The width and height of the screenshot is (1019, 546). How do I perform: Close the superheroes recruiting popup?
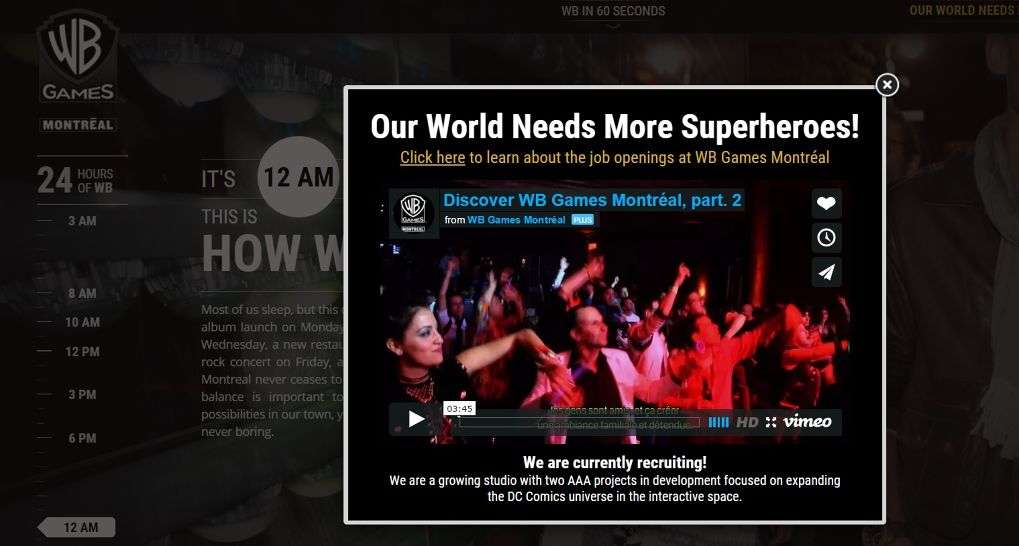click(887, 85)
